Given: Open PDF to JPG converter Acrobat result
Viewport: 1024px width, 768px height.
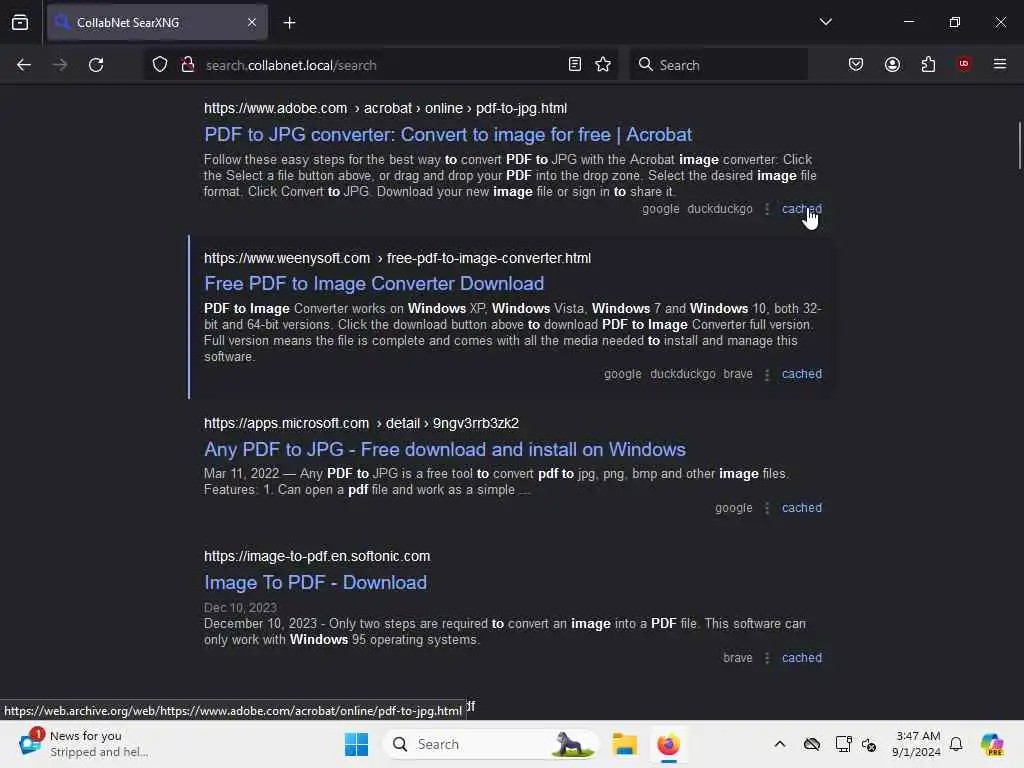Looking at the screenshot, I should [448, 135].
